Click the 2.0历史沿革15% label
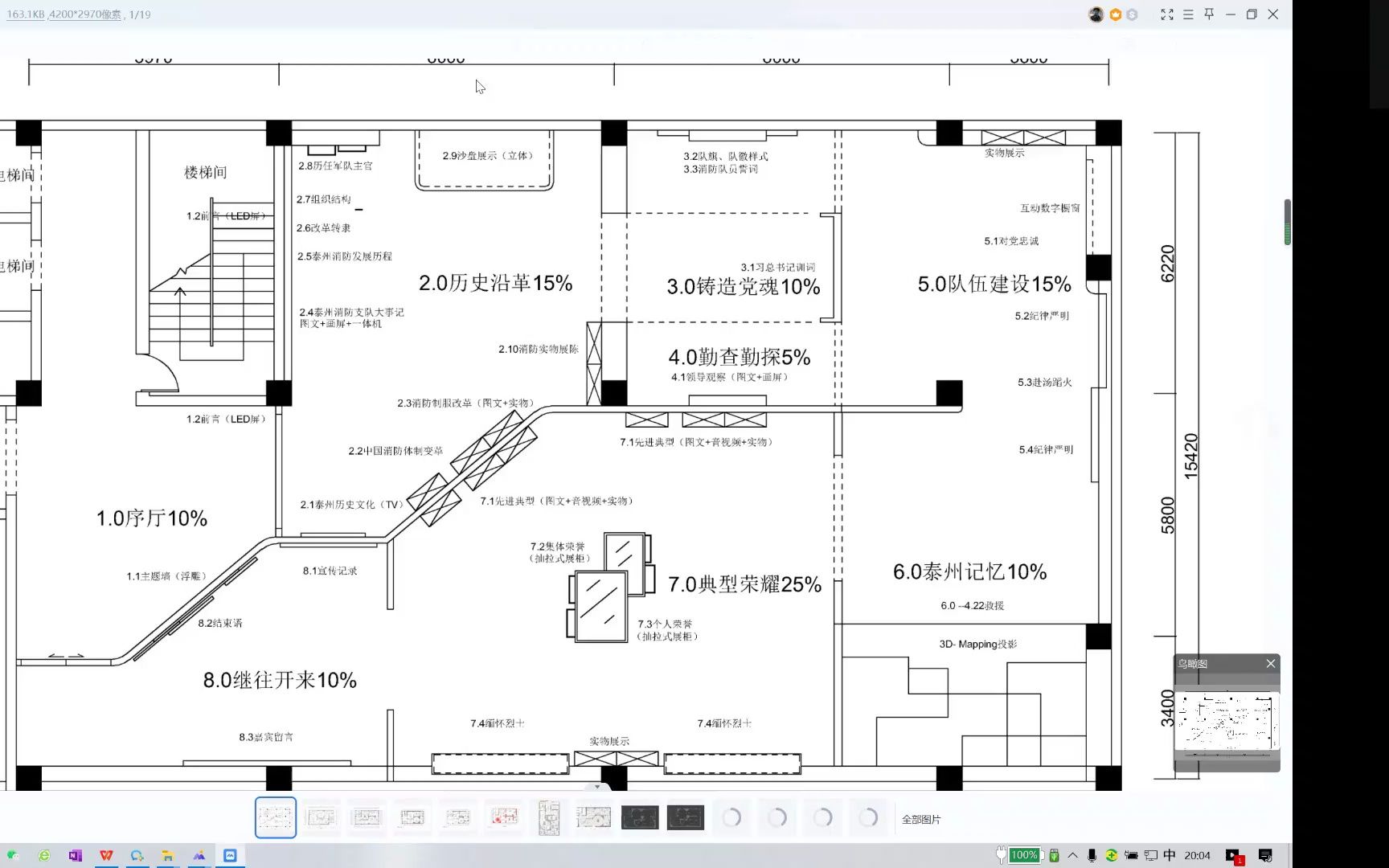Screen dimensions: 1389x868 pos(495,283)
